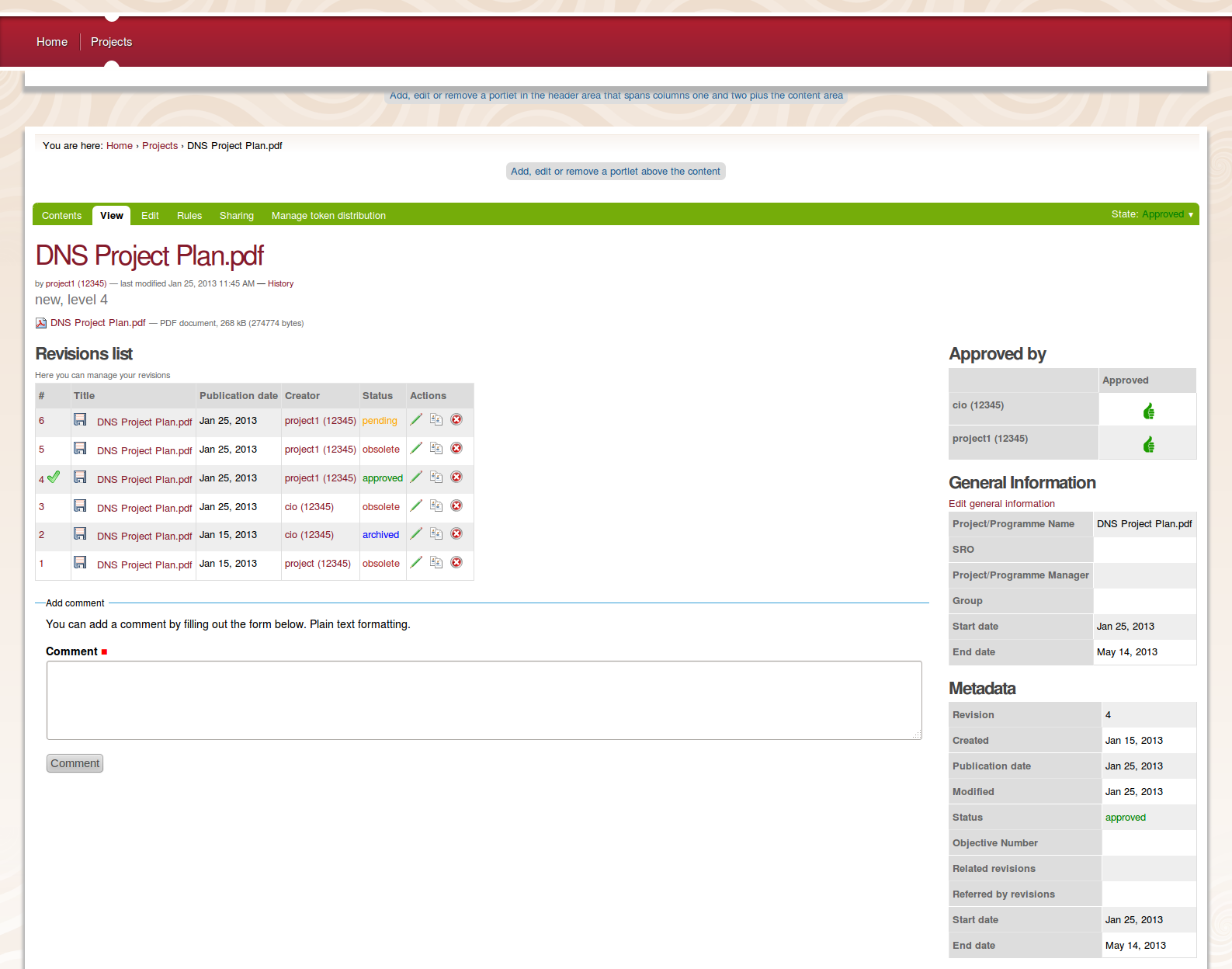Delete revision 1 with the red X icon
Screen dimensions: 1232x969
(x=456, y=562)
